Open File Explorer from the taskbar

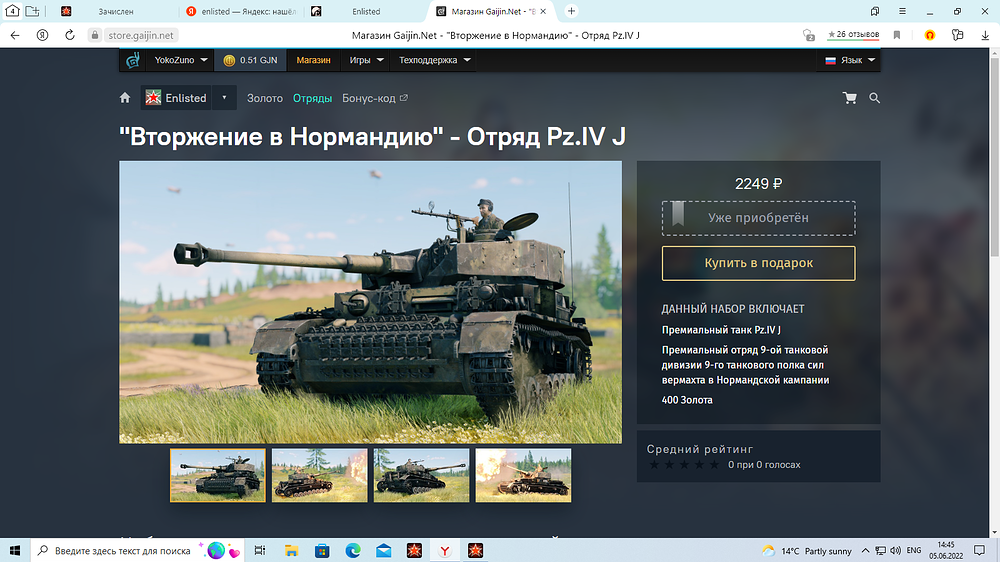(x=291, y=551)
